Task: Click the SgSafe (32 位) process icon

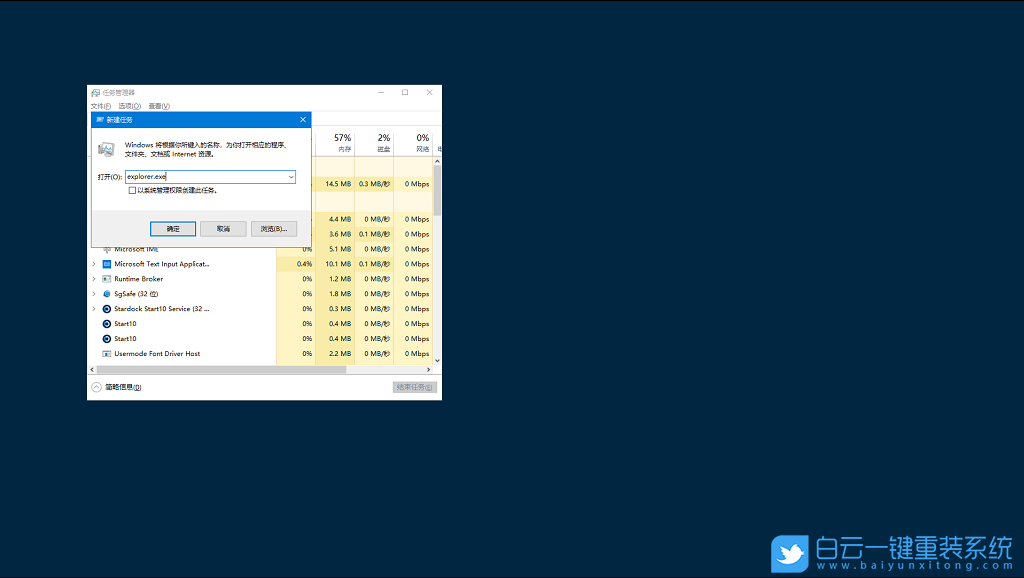Action: click(x=105, y=294)
